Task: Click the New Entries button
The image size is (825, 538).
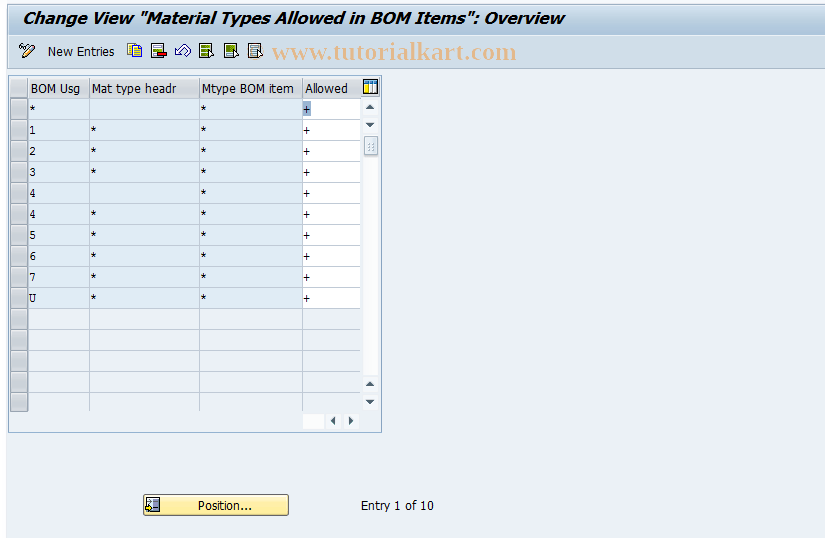Action: pos(81,52)
